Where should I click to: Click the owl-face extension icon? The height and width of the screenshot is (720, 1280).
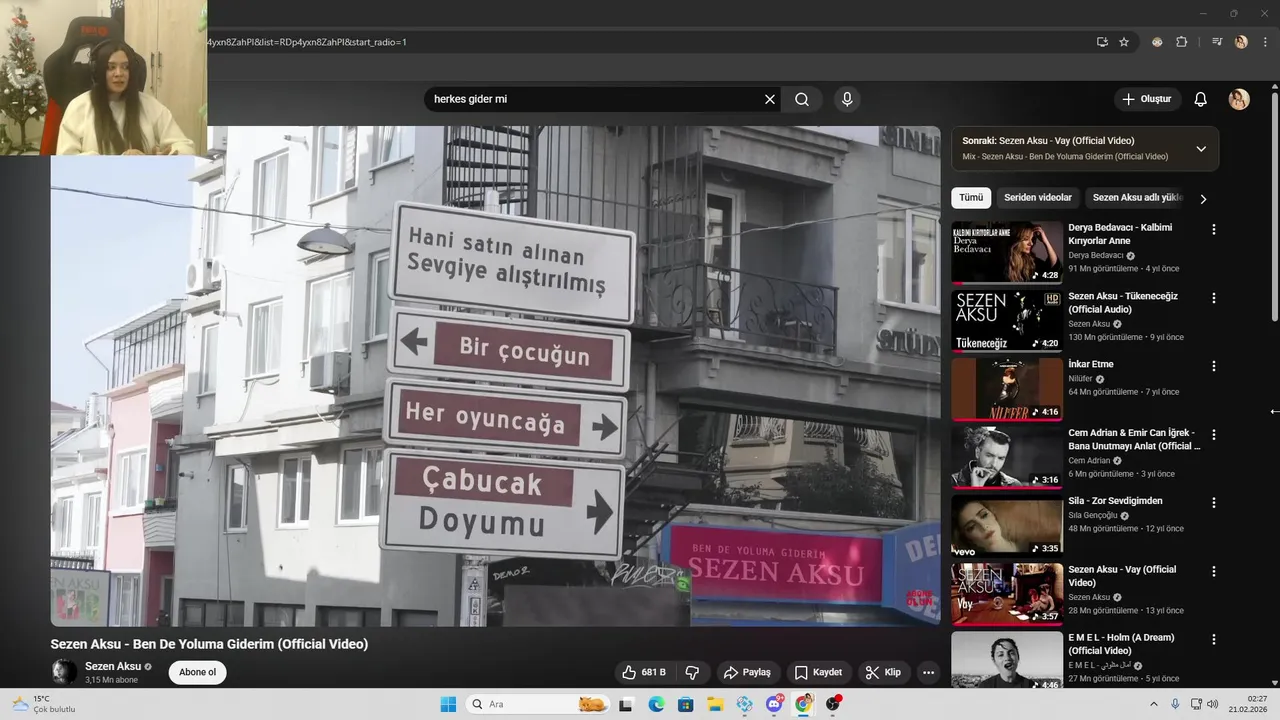pos(1157,42)
